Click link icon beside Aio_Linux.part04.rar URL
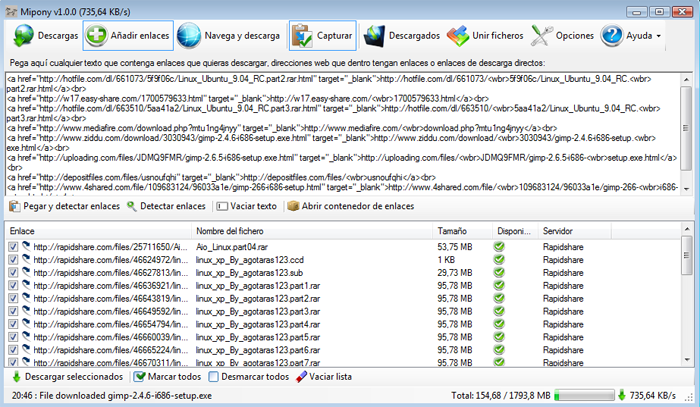This screenshot has height=407, width=700. click(x=26, y=246)
